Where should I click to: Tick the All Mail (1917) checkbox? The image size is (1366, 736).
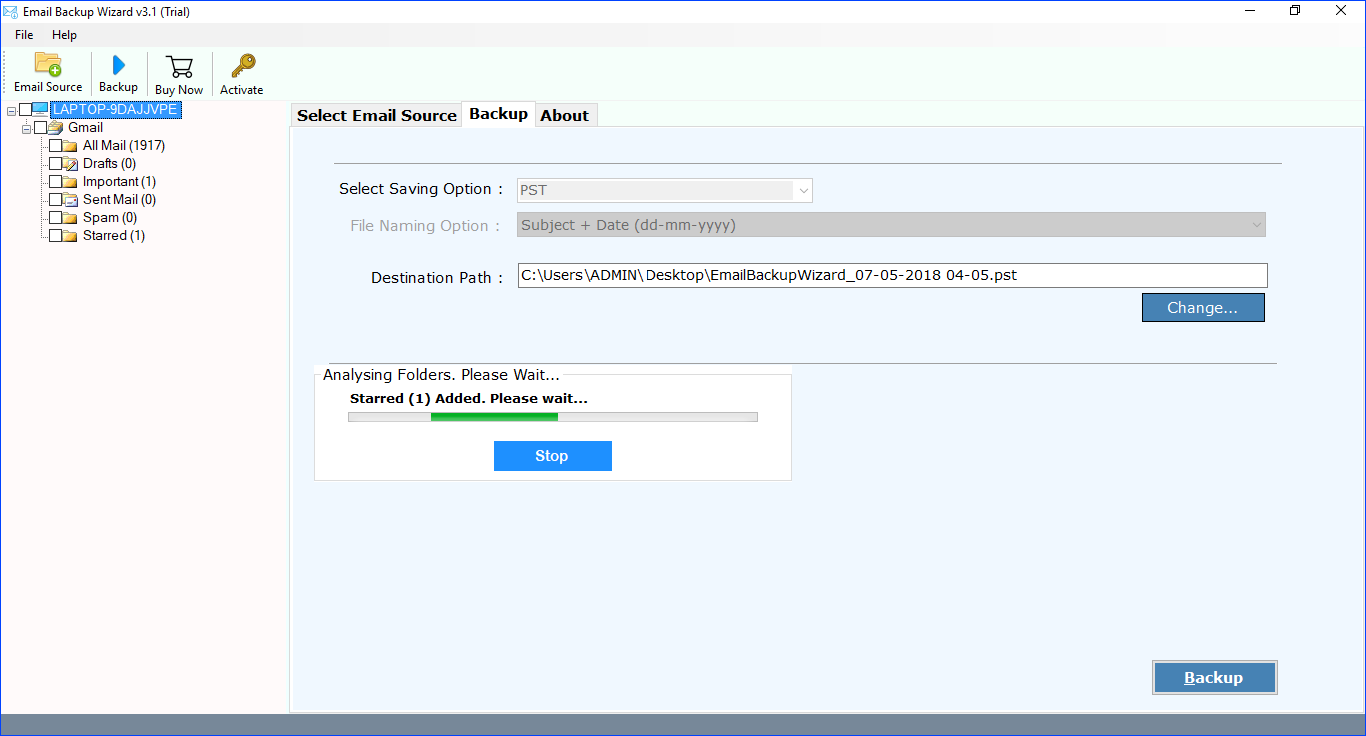[x=55, y=146]
